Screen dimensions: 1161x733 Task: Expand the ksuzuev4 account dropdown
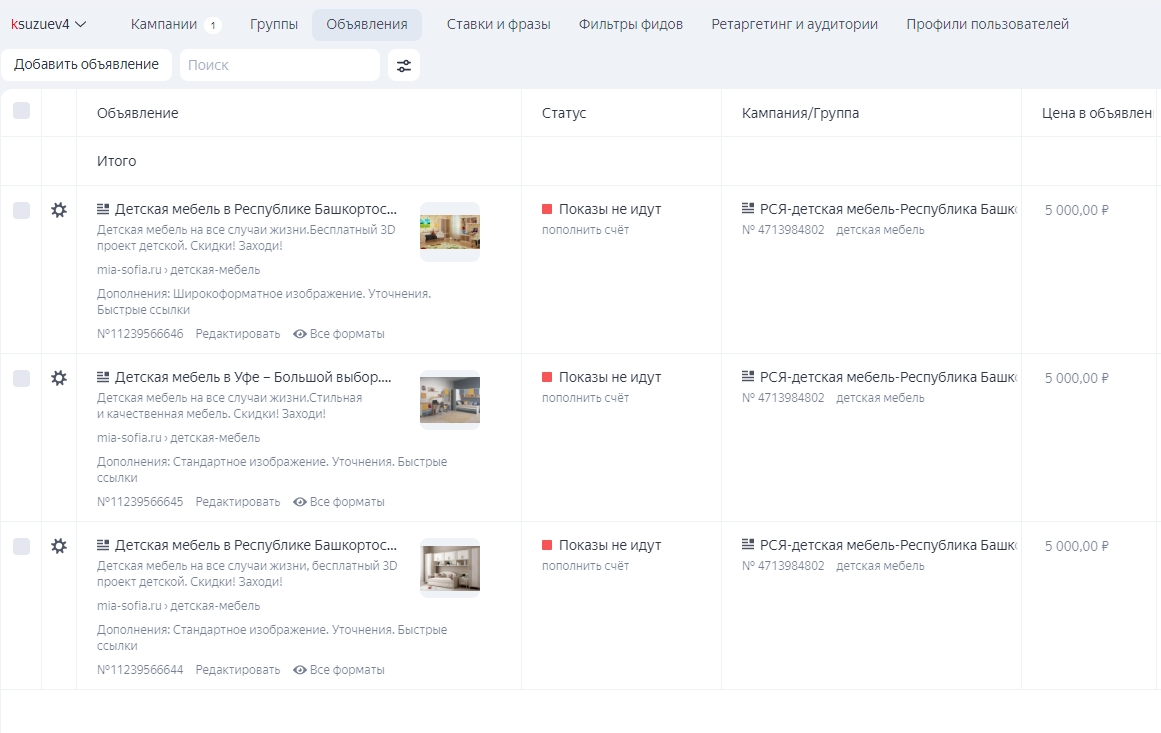49,24
